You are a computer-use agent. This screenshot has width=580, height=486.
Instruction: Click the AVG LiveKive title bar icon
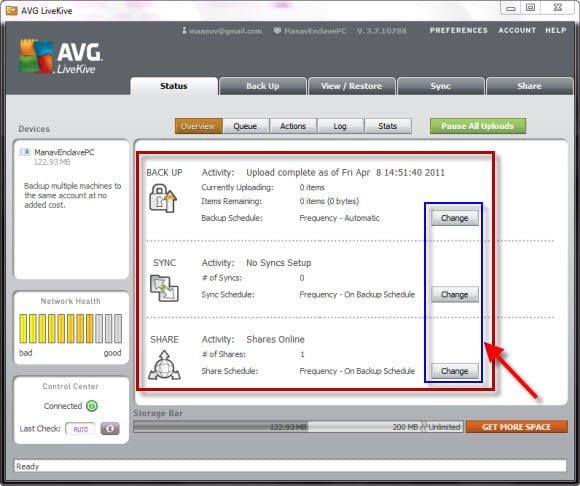click(x=11, y=10)
